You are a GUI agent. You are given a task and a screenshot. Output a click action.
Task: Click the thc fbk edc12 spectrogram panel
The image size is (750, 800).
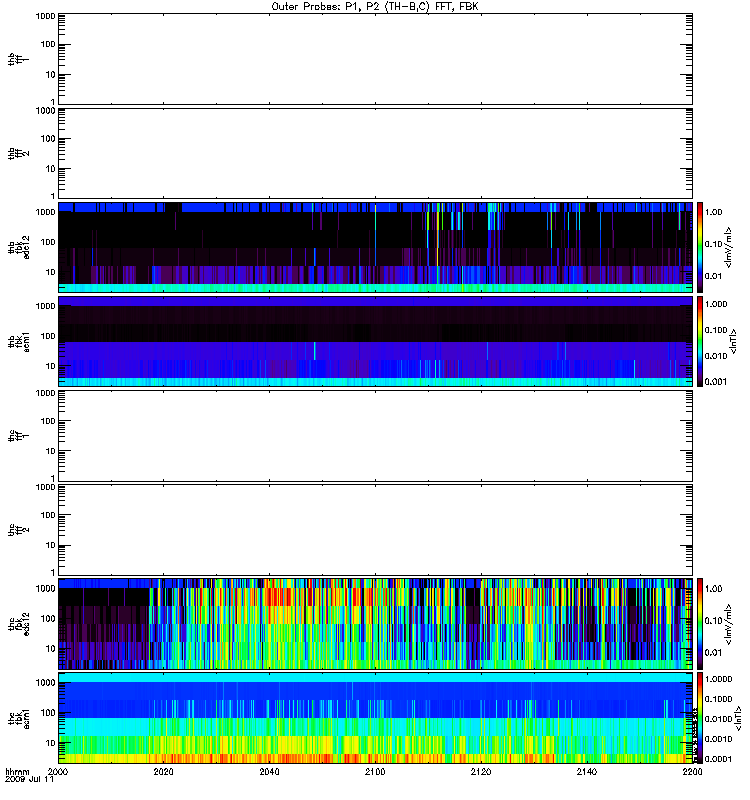click(x=376, y=623)
